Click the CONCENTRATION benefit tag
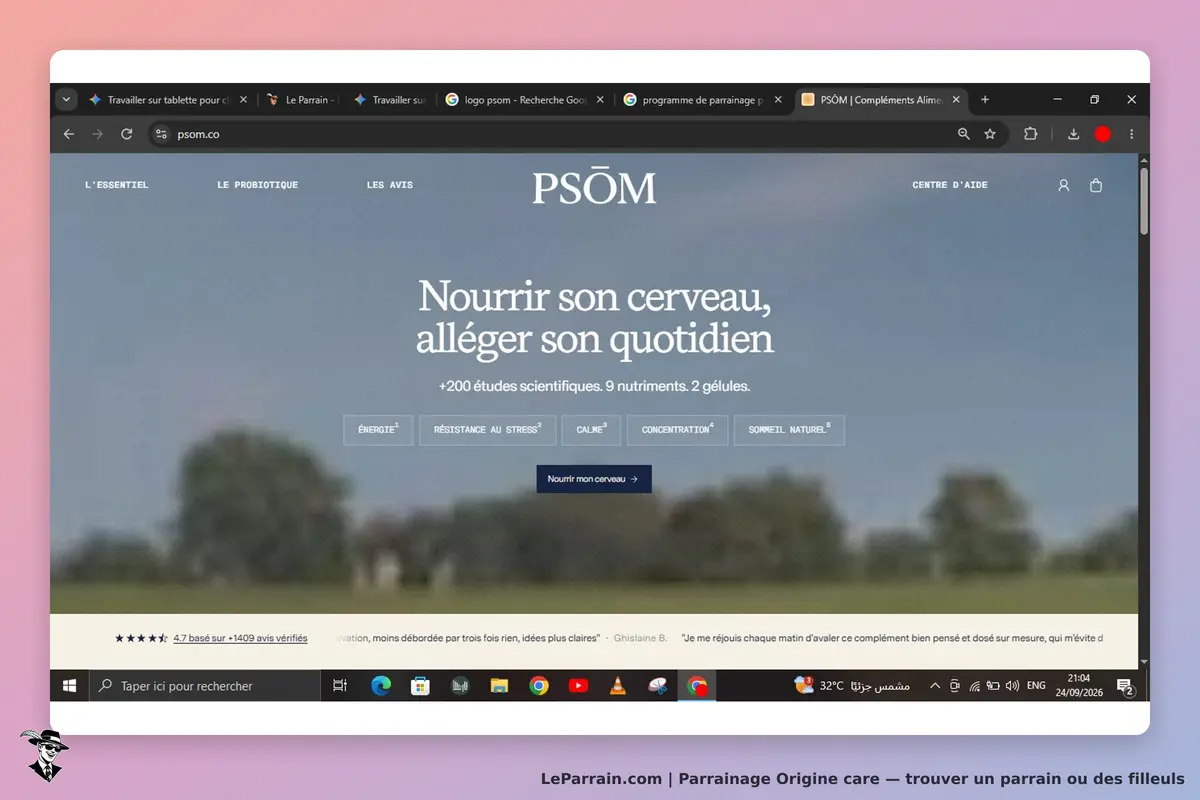This screenshot has height=800, width=1200. [678, 430]
